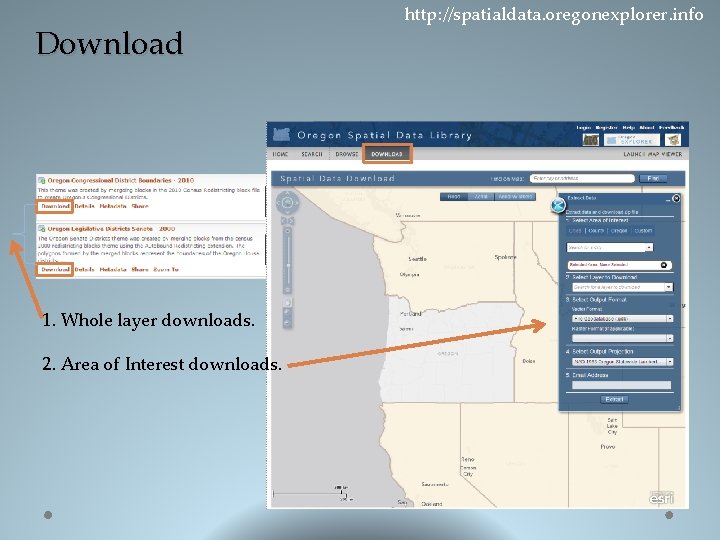Screen dimensions: 720x540
Task: Click Metadata under Oregon Congressional District Boundaries
Action: (113, 206)
